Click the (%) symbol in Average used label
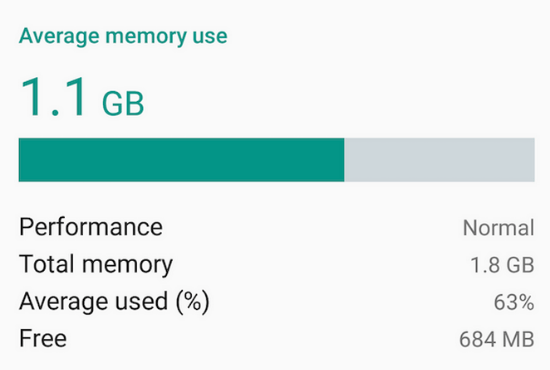The width and height of the screenshot is (550, 370). (x=193, y=302)
